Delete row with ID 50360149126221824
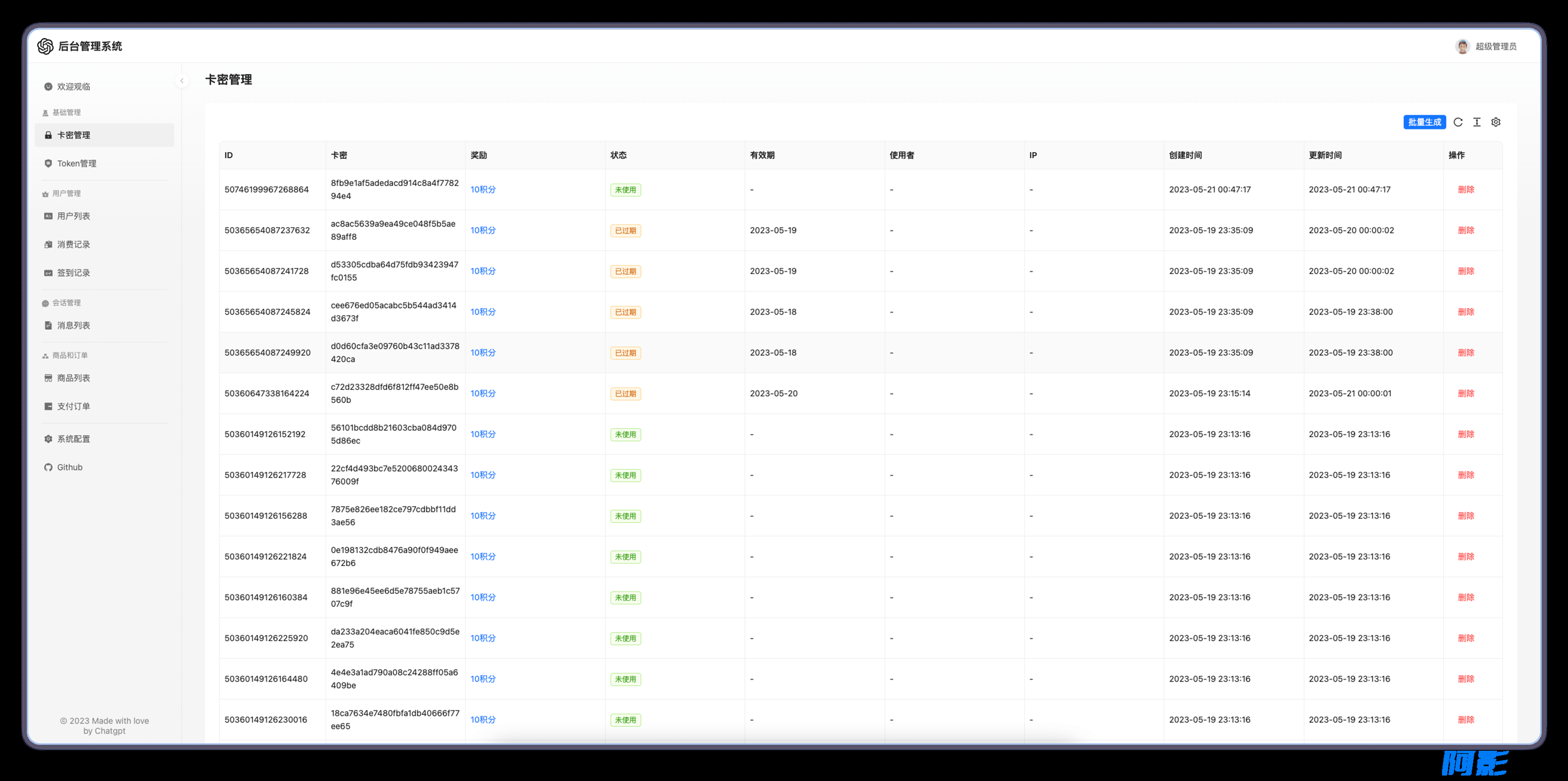The width and height of the screenshot is (1568, 781). [x=1466, y=556]
